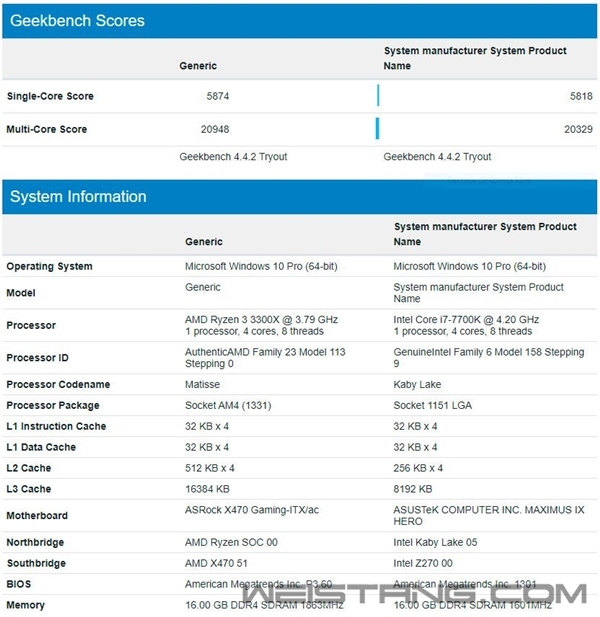The image size is (600, 617).
Task: Click the Geekbench Scores section header
Action: (77, 20)
